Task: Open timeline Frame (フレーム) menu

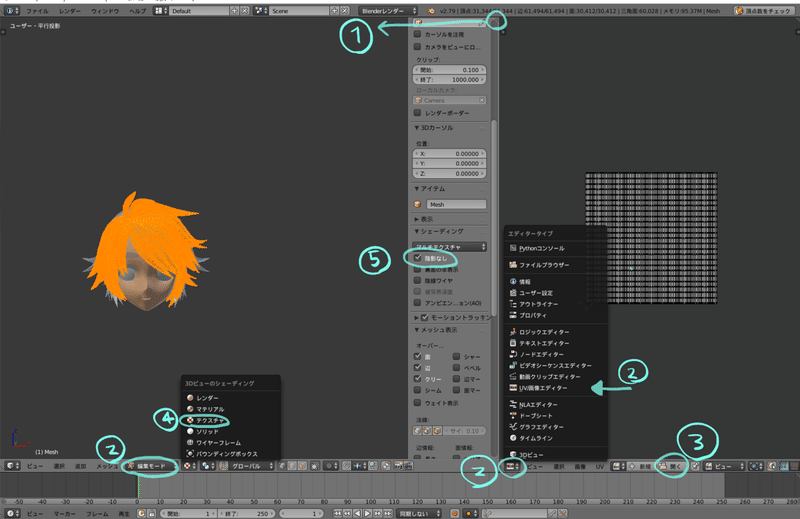Action: 97,513
